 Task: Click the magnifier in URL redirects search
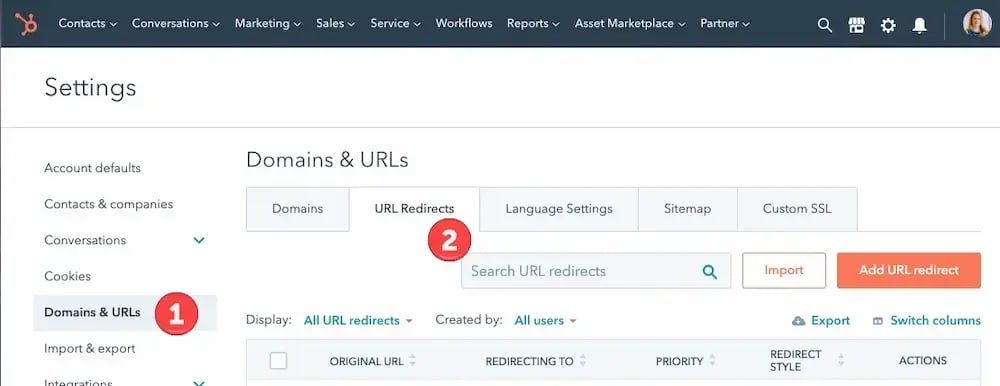pos(709,271)
